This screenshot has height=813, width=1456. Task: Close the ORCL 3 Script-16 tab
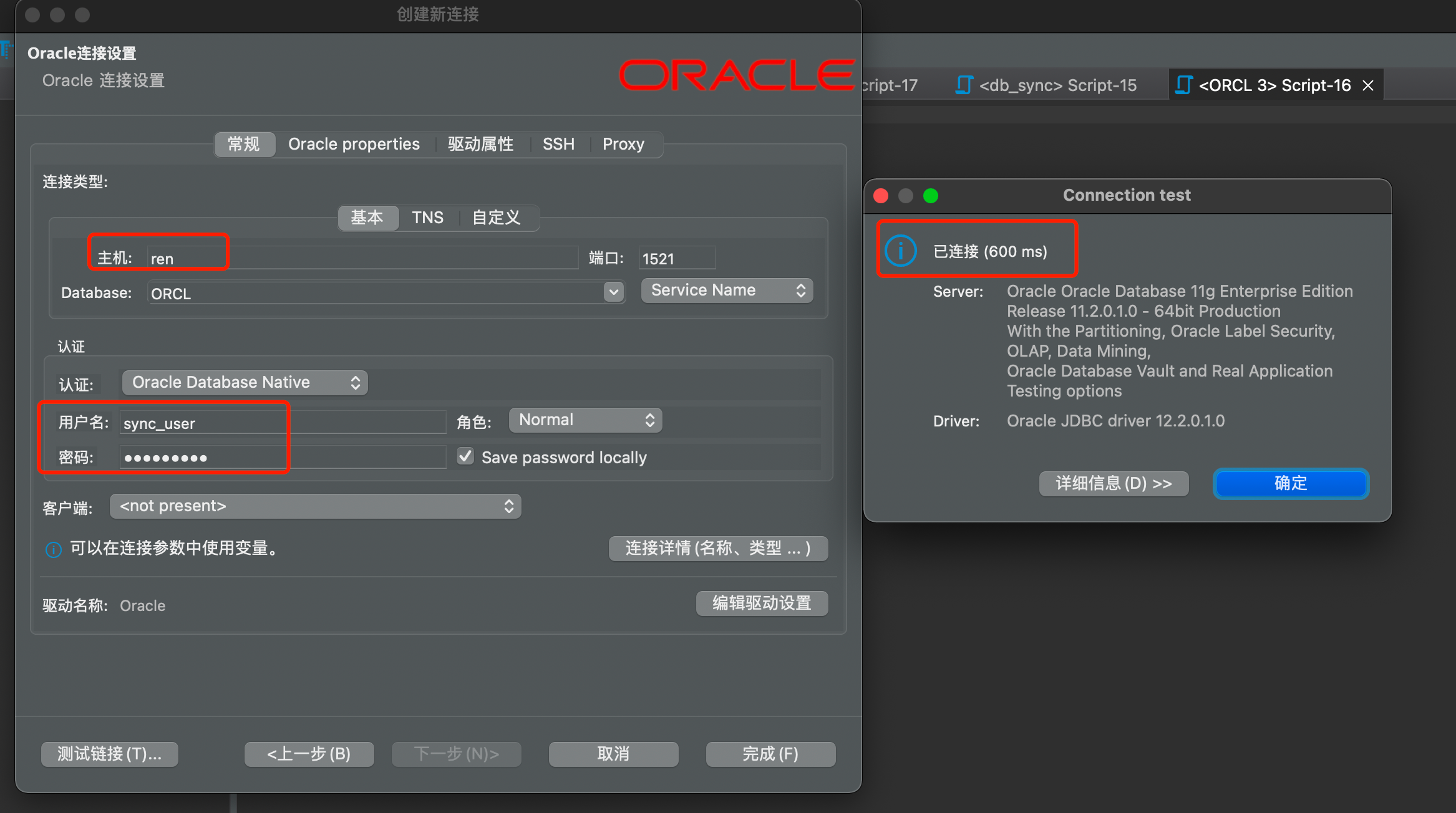[x=1368, y=85]
